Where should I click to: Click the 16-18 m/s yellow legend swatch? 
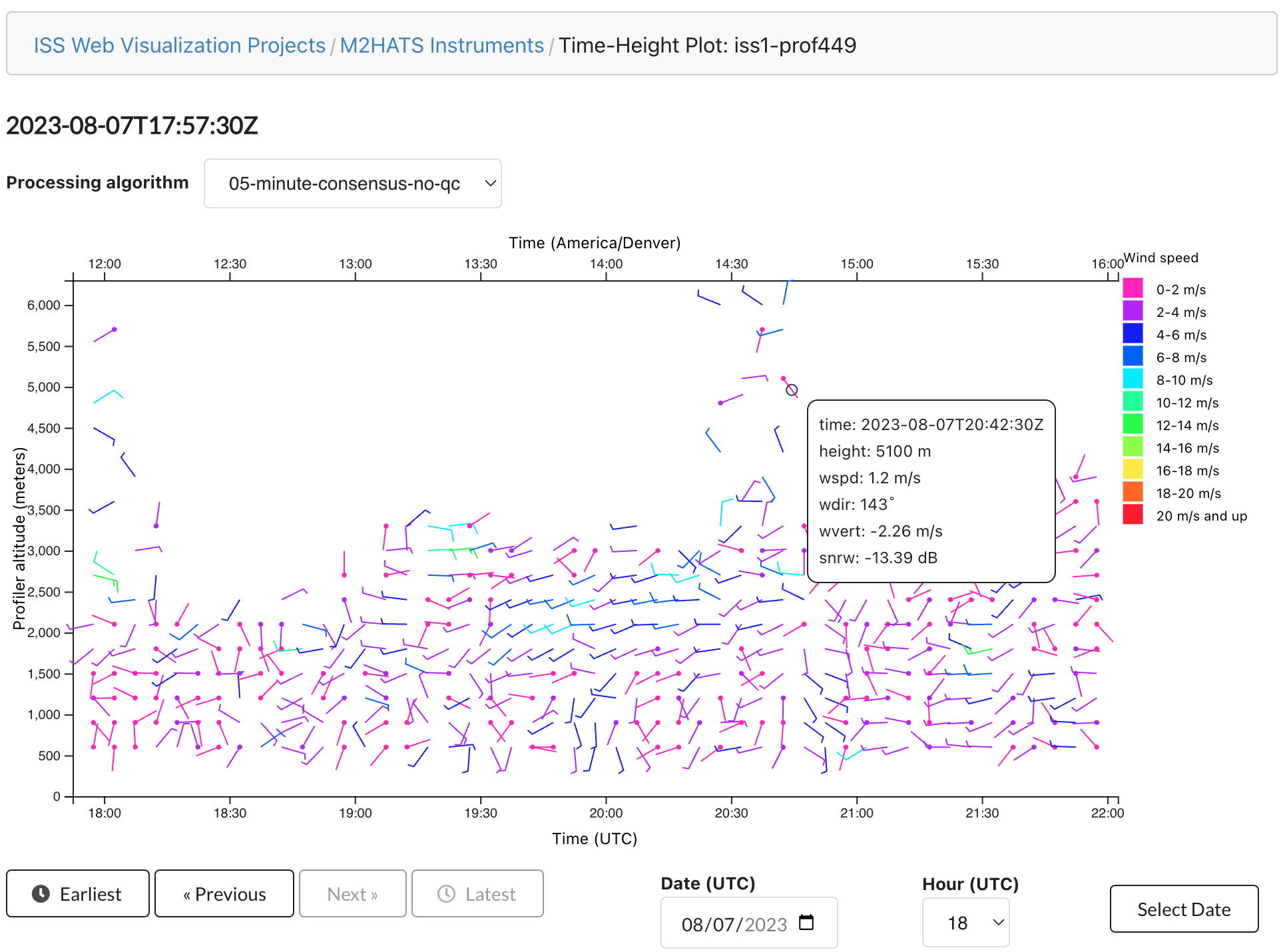[x=1133, y=470]
